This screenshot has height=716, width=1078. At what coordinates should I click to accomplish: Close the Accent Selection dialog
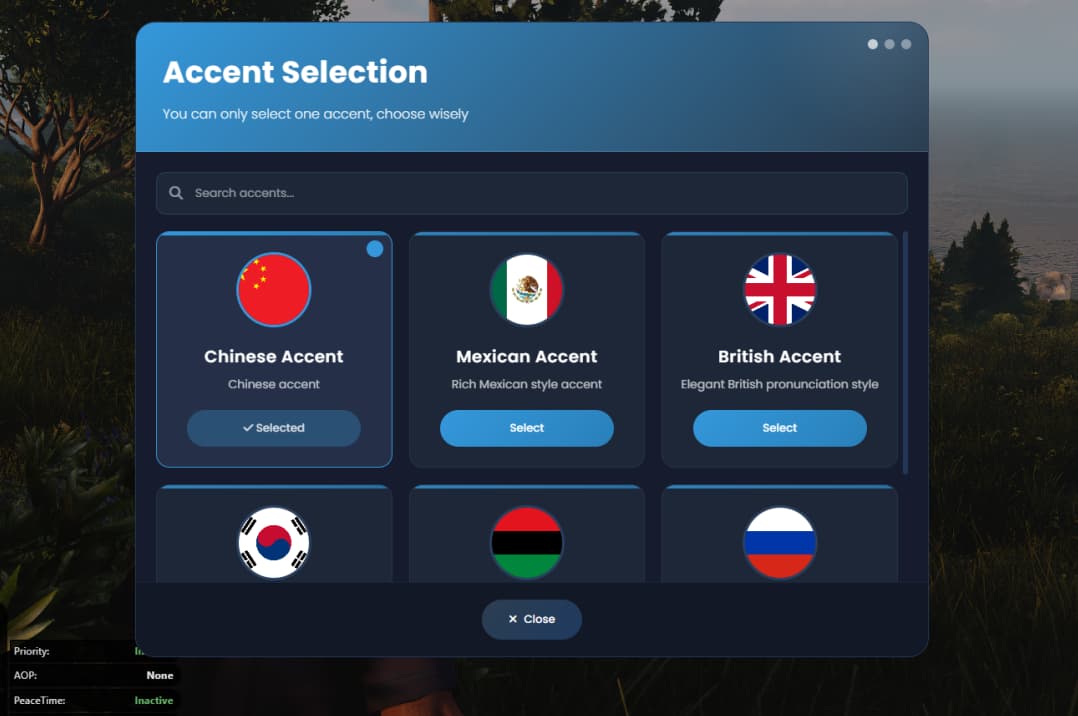pos(531,619)
